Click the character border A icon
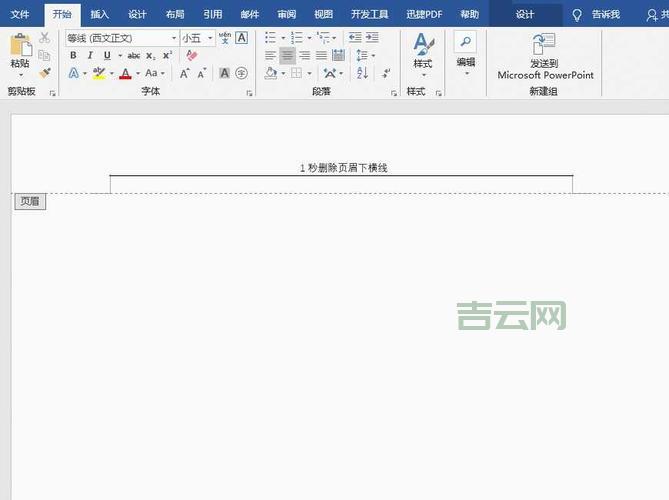Image resolution: width=669 pixels, height=500 pixels. tap(241, 38)
